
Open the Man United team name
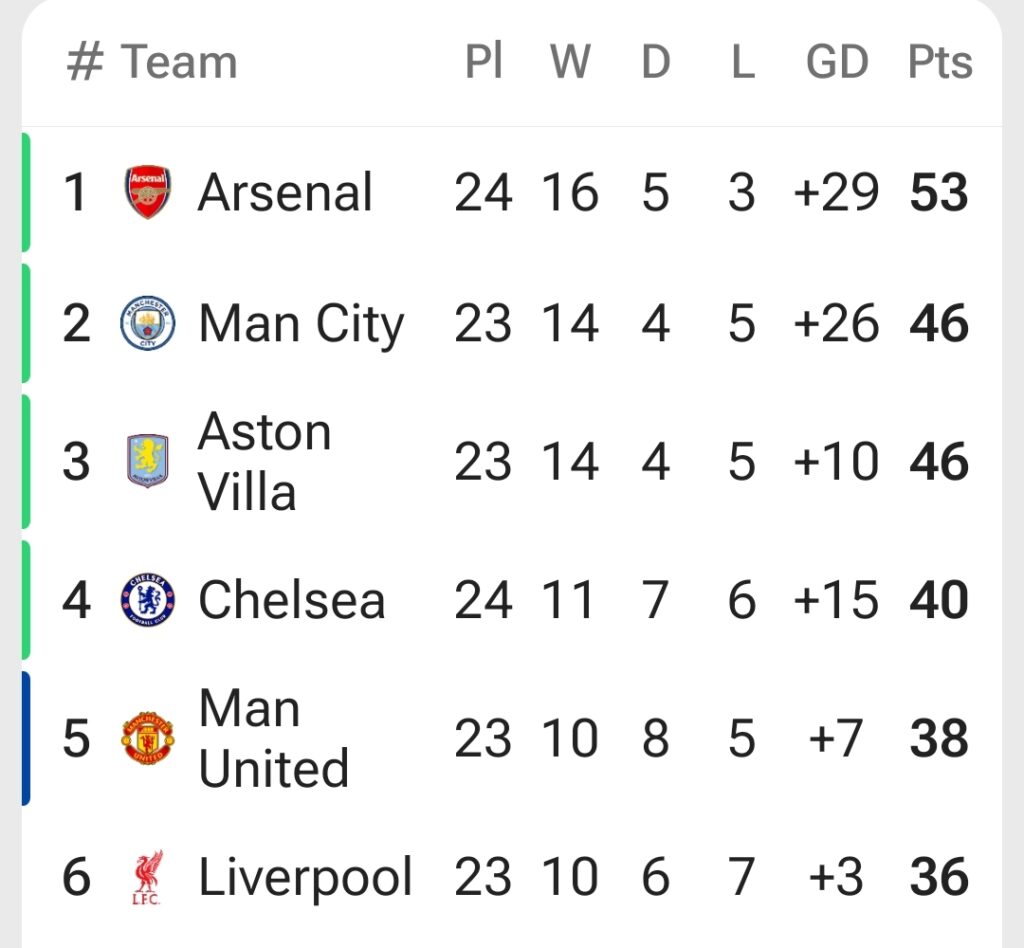click(x=273, y=738)
